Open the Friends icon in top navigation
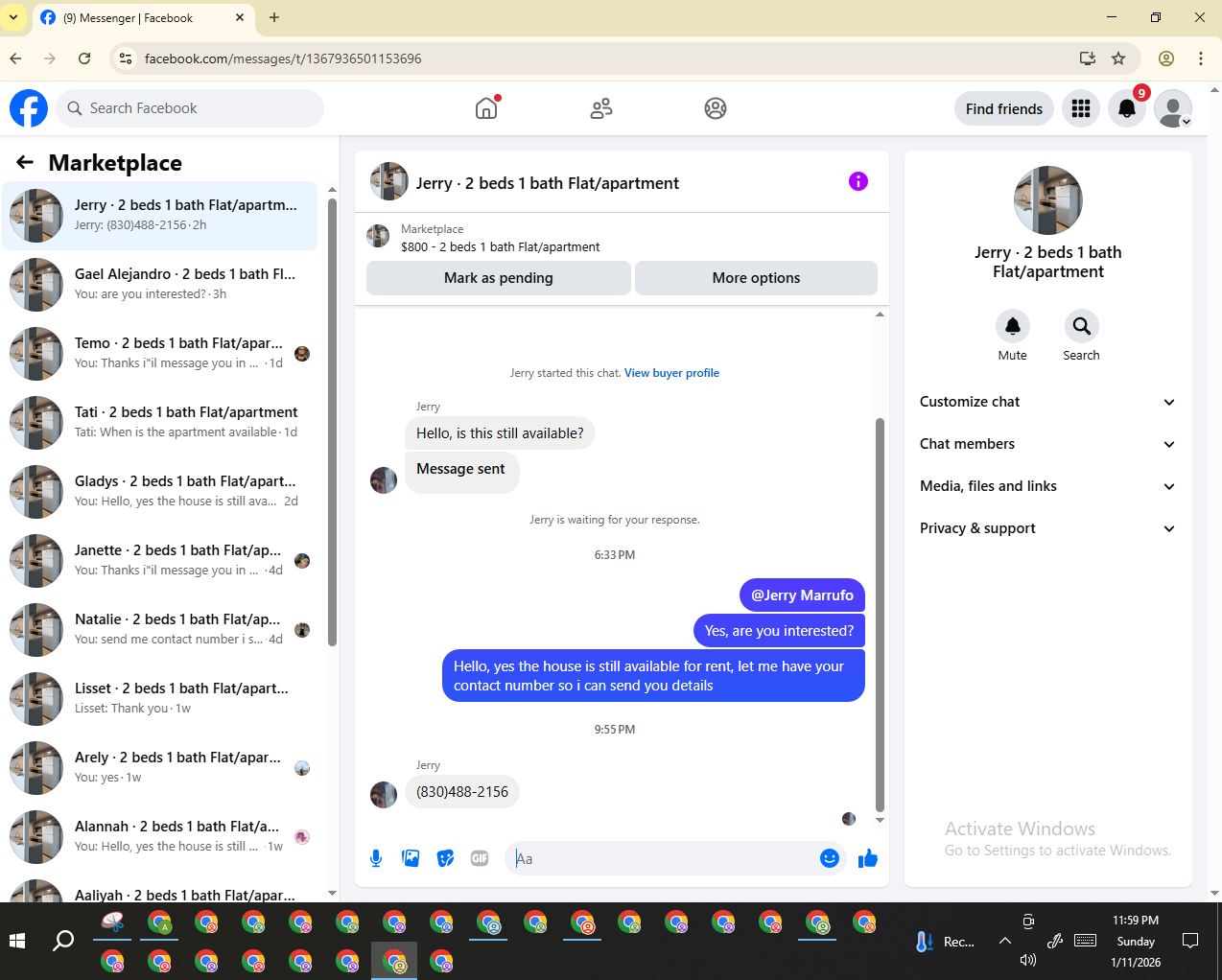The image size is (1222, 980). pyautogui.click(x=601, y=108)
